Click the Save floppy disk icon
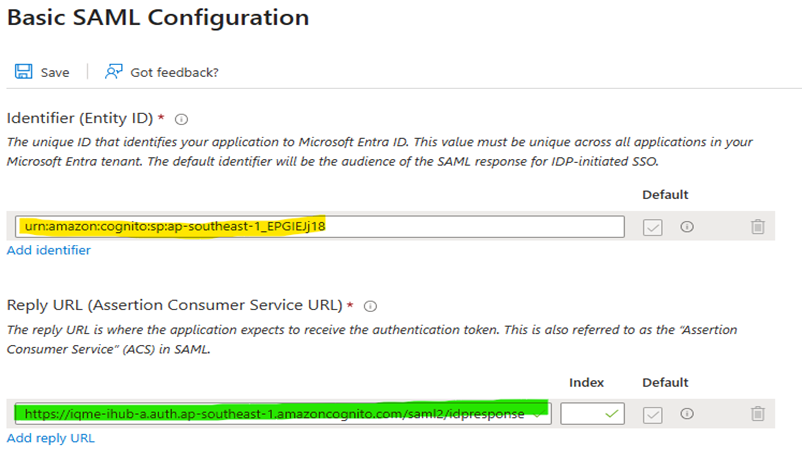Screen dimensions: 802x458 tap(22, 72)
